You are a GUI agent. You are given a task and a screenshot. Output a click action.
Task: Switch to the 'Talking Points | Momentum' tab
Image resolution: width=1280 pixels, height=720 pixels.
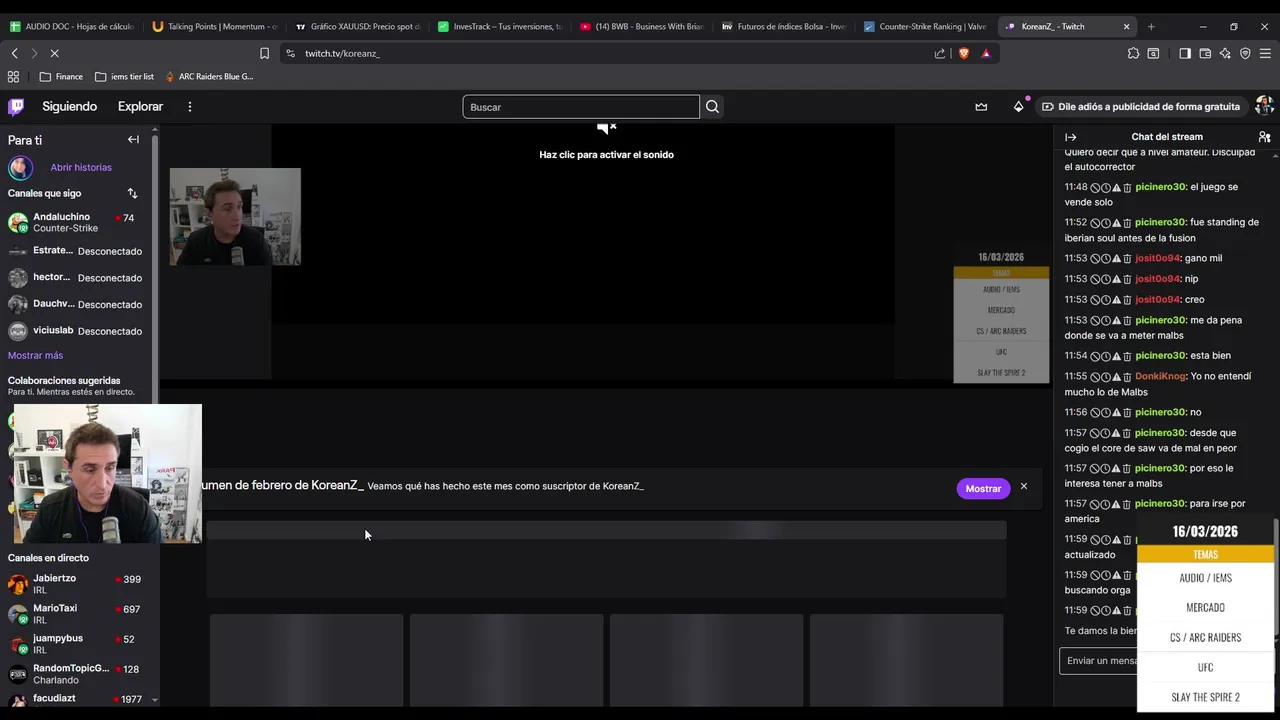coord(214,27)
